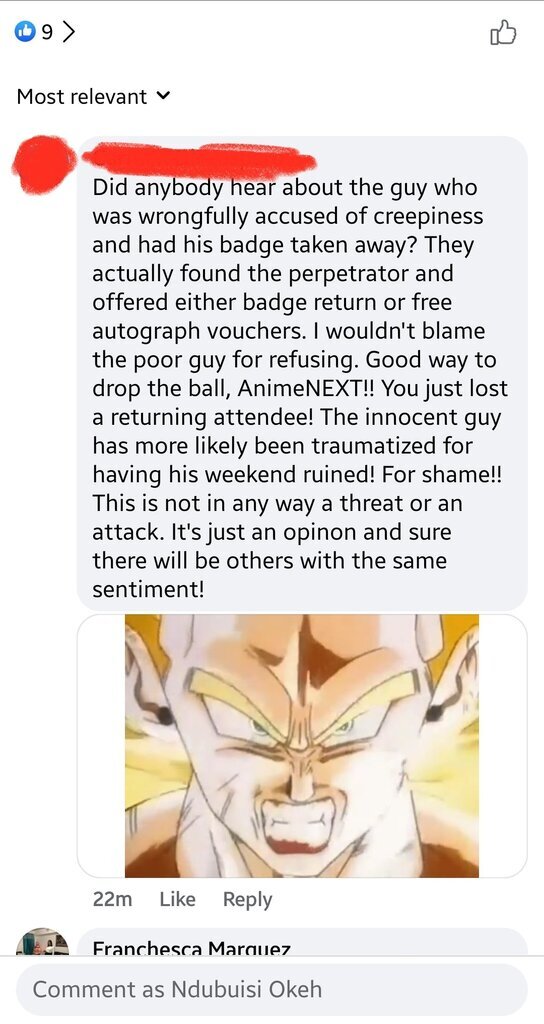Open the red-scribbled commenter profile picture
544x1024 pixels.
coord(44,163)
